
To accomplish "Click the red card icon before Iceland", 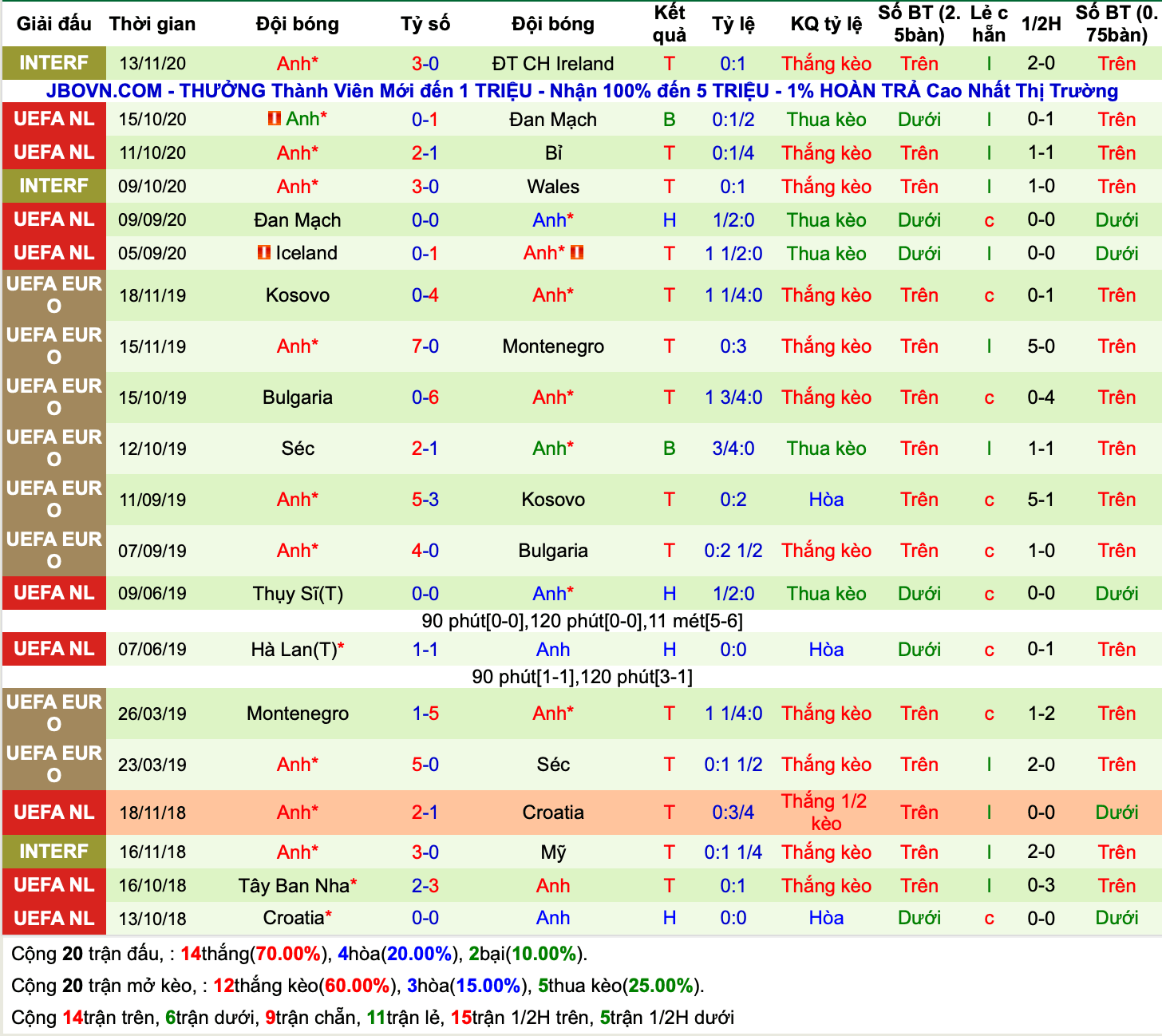I will [264, 253].
